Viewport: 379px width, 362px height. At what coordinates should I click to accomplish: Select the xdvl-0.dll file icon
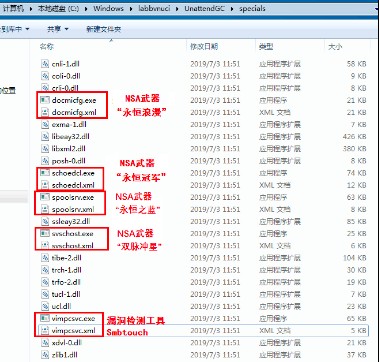45,343
